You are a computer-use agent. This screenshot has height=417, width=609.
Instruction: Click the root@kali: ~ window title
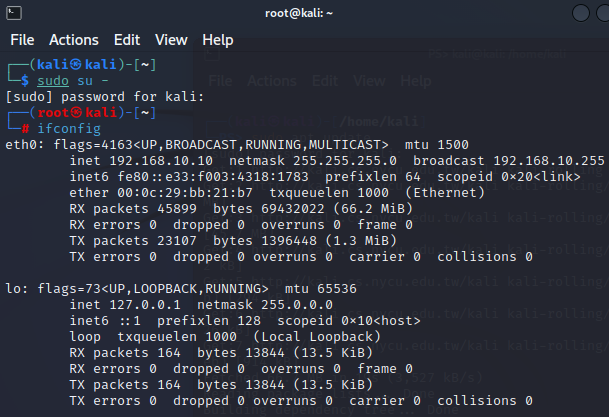click(x=299, y=13)
